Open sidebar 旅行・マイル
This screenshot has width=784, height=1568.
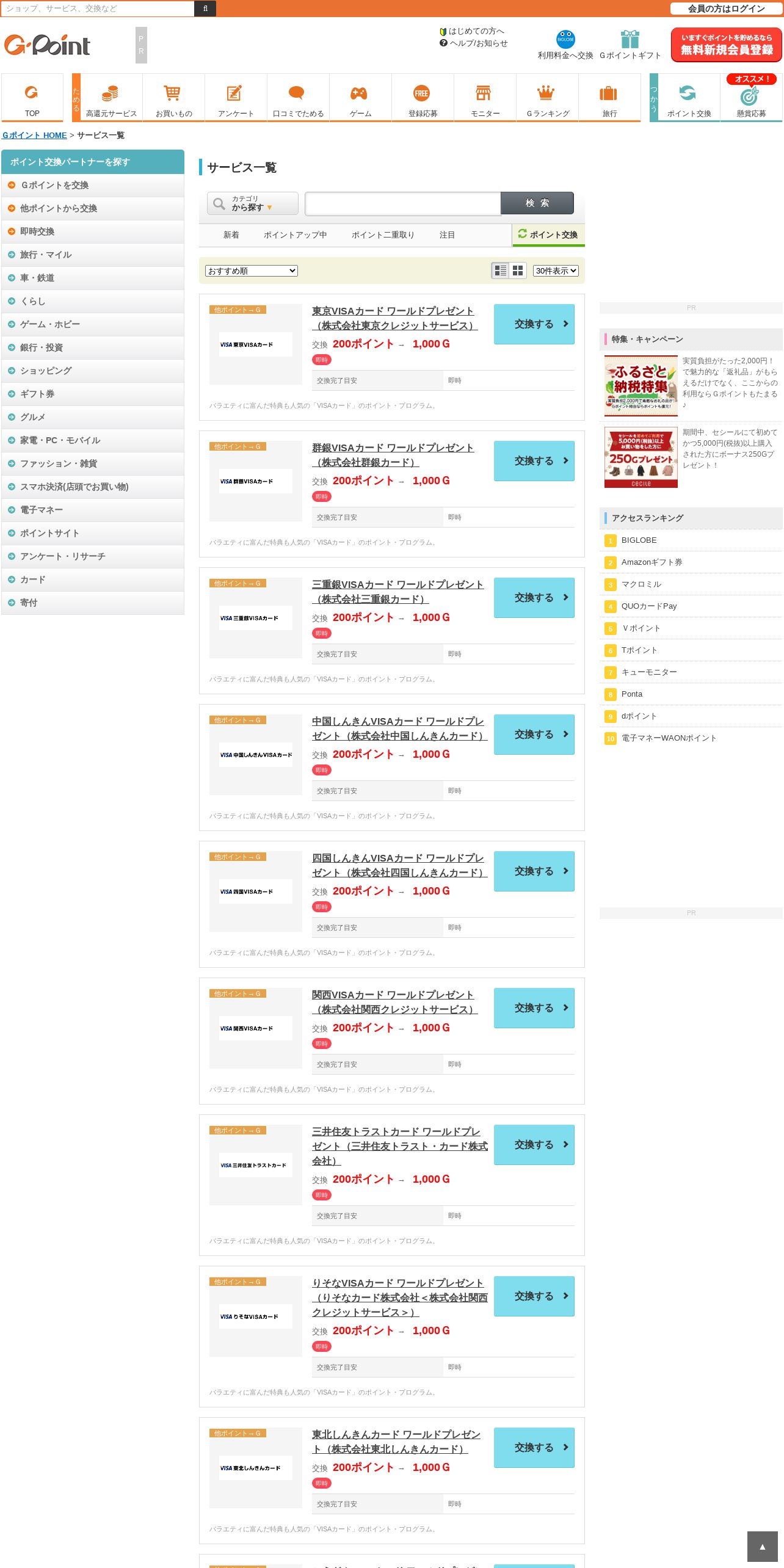(93, 255)
